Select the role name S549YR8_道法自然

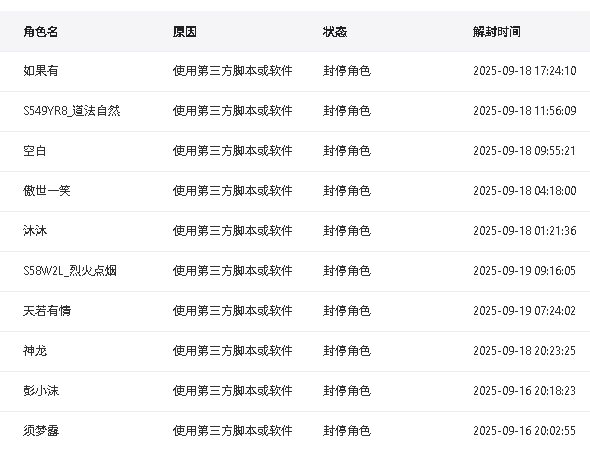(x=71, y=111)
